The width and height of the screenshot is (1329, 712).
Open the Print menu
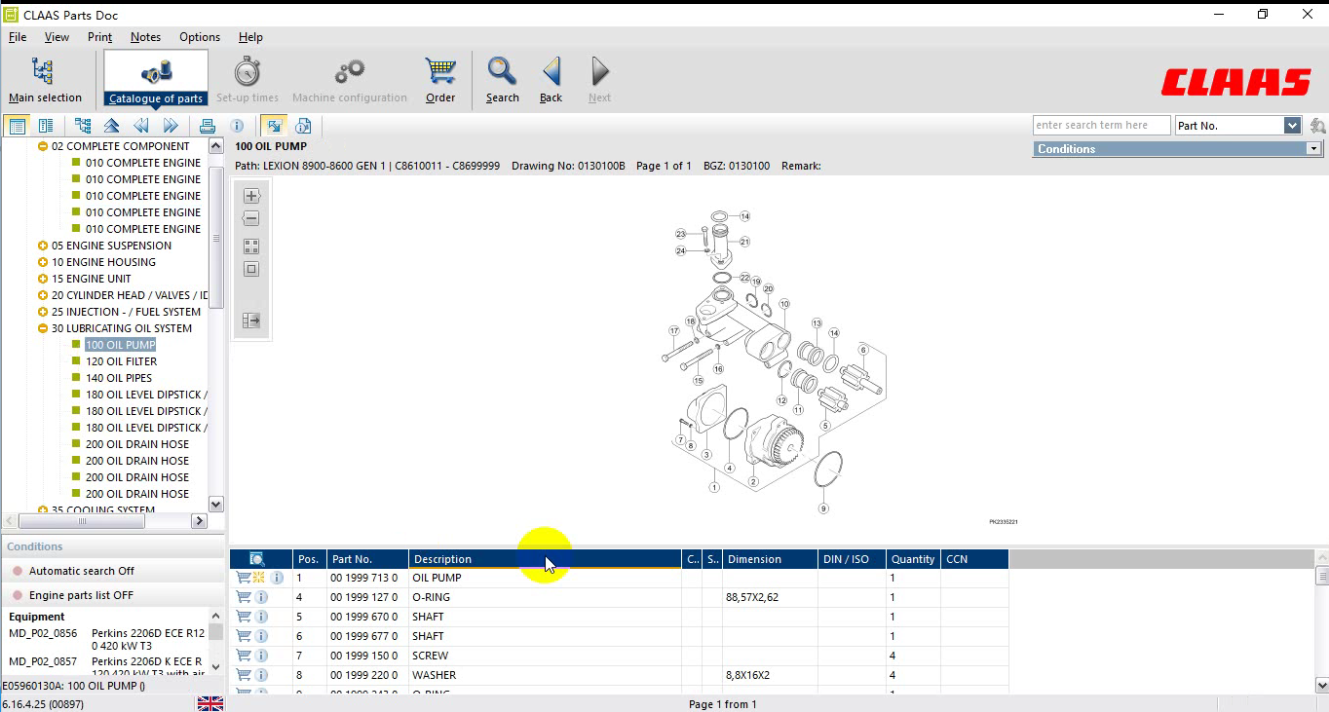[100, 37]
